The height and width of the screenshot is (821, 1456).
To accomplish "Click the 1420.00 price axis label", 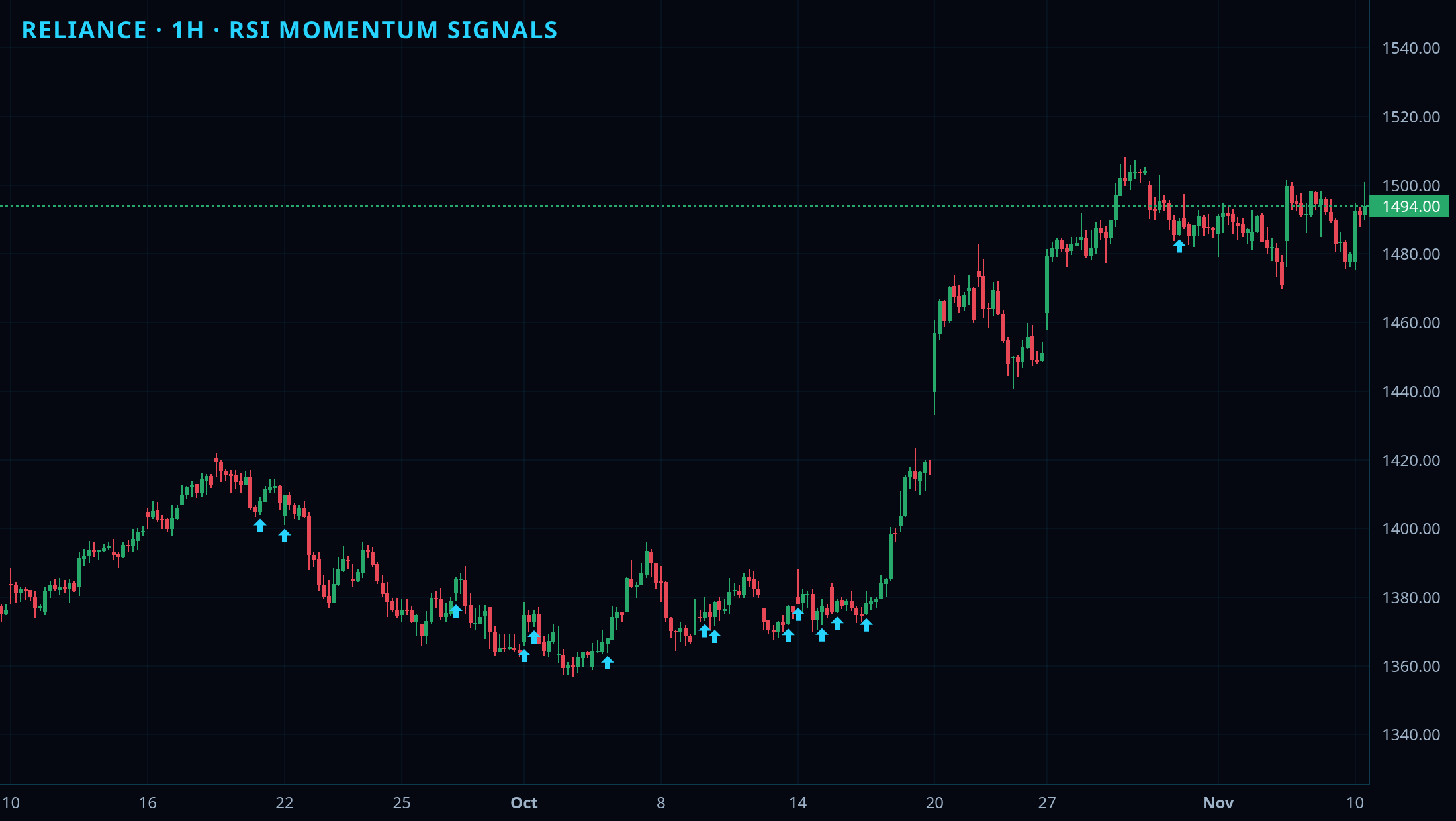I will tap(1411, 460).
